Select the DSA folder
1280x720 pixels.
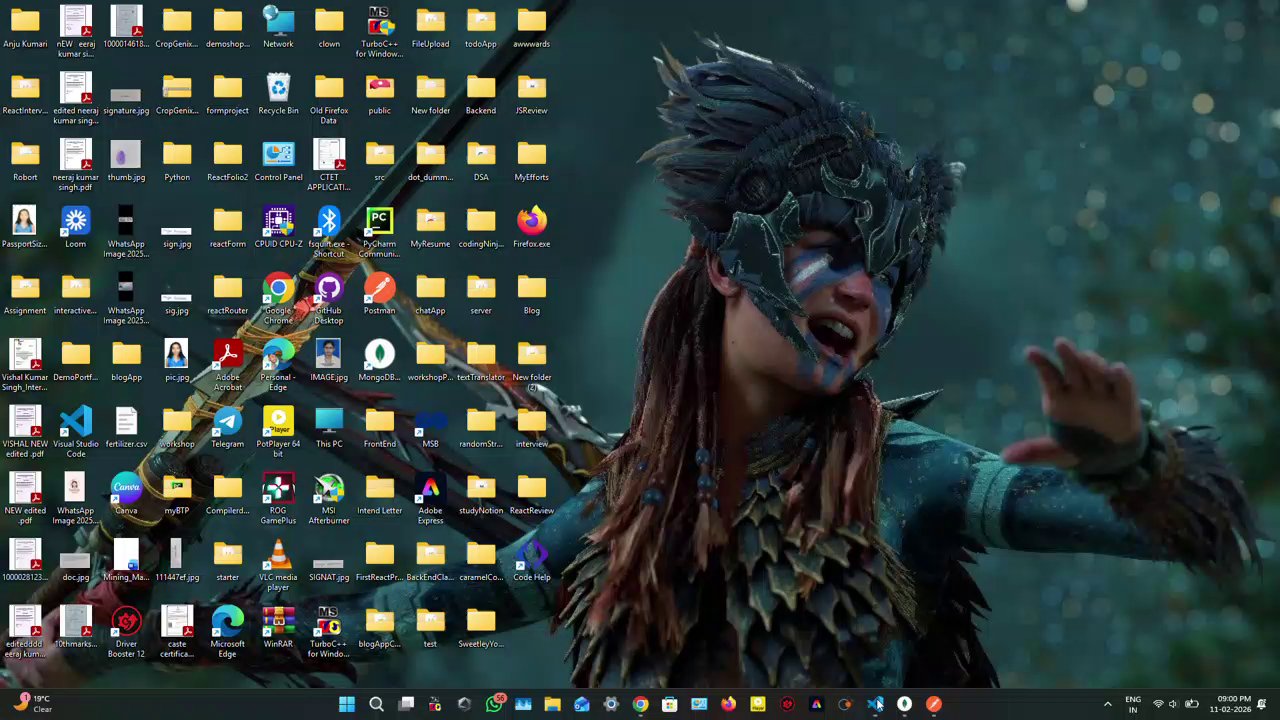coord(481,160)
